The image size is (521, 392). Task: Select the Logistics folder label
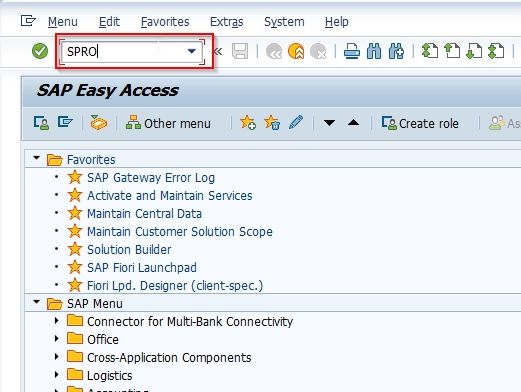[x=110, y=376]
